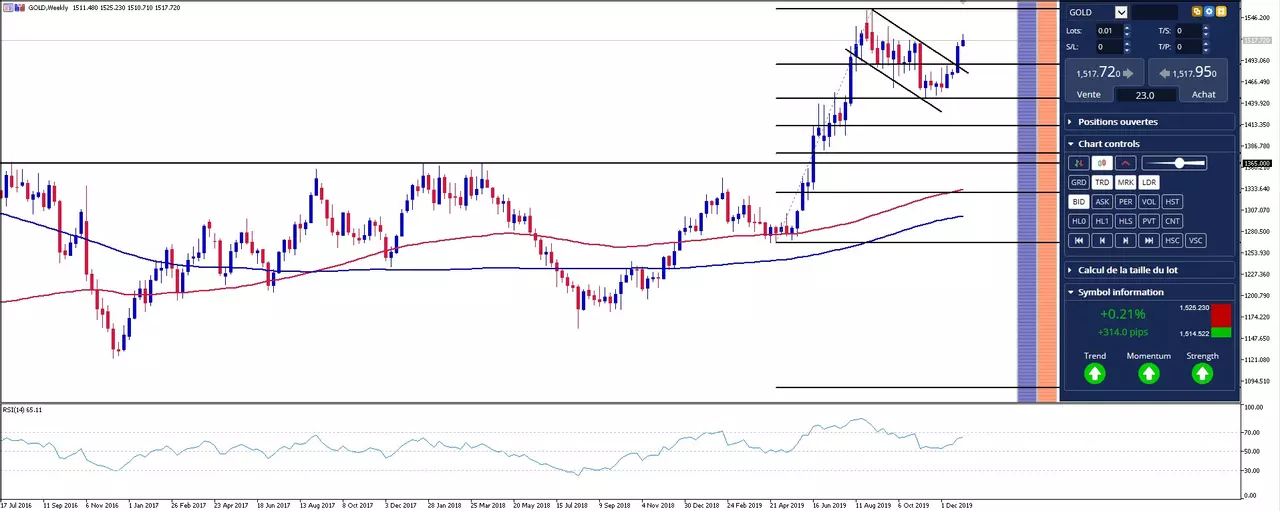Adjust T/P using the stepper

click(x=1206, y=47)
